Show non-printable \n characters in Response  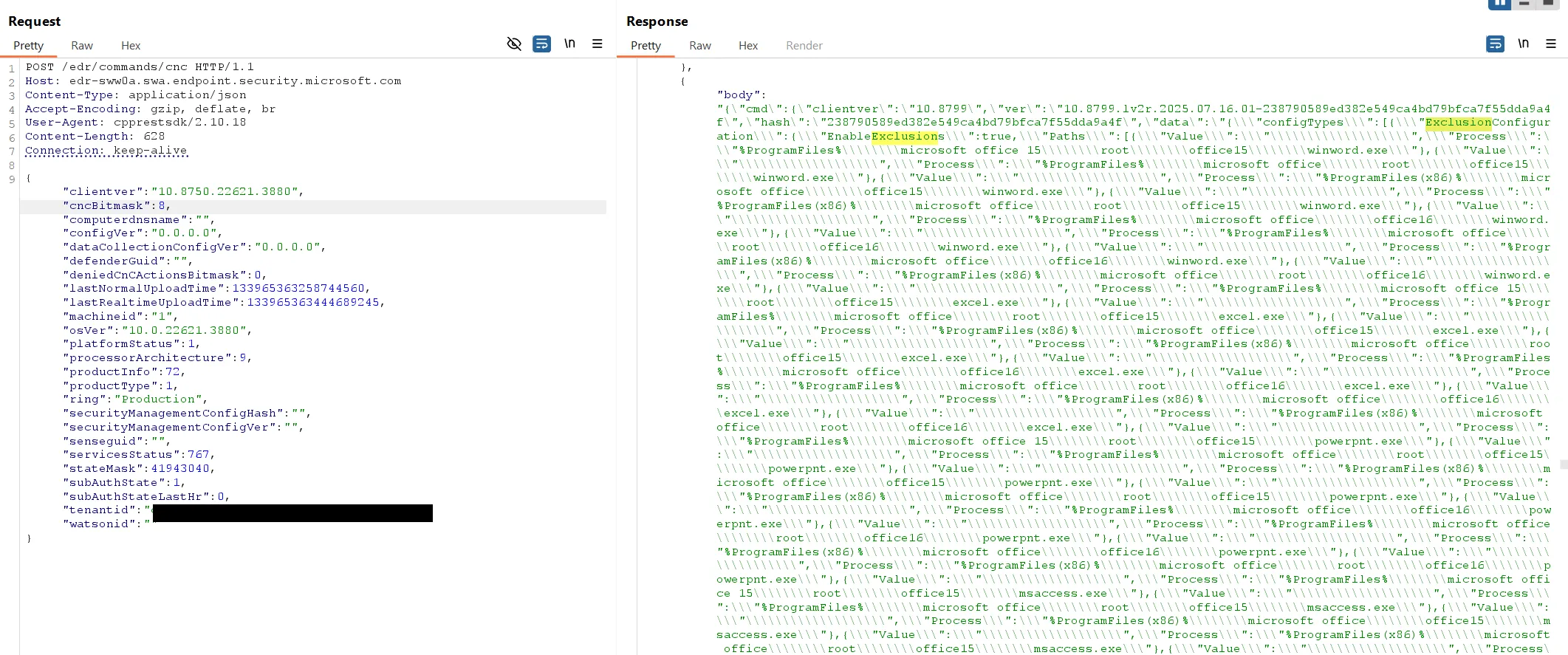[1523, 44]
